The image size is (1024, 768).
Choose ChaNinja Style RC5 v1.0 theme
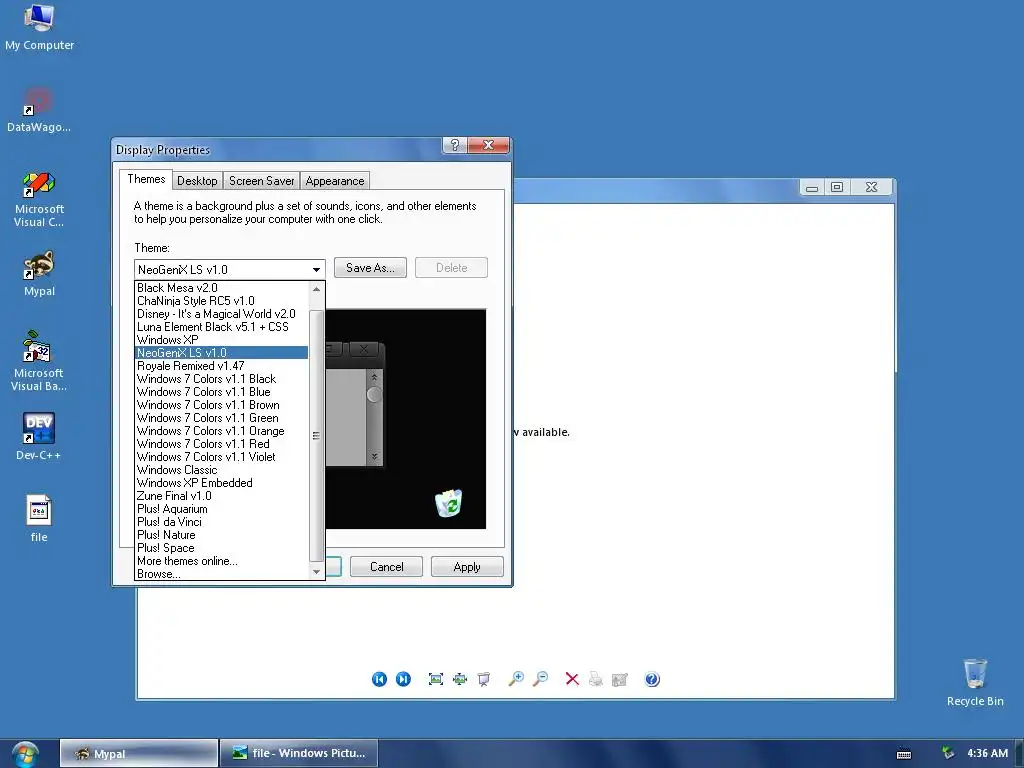[x=221, y=301]
